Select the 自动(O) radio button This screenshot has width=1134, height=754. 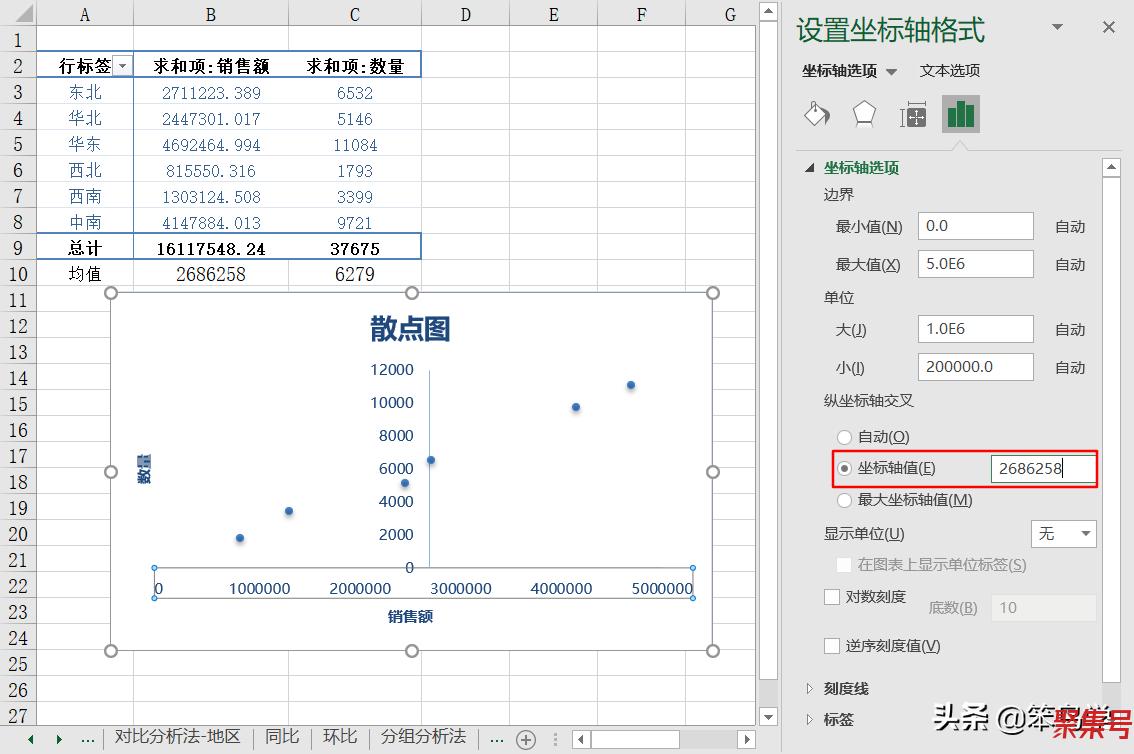coord(845,437)
